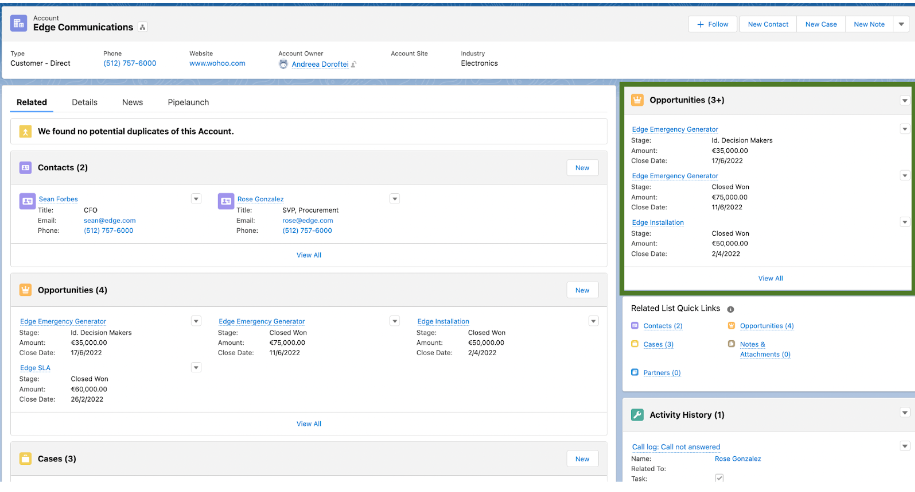
Task: Click New Note button
Action: click(x=869, y=25)
